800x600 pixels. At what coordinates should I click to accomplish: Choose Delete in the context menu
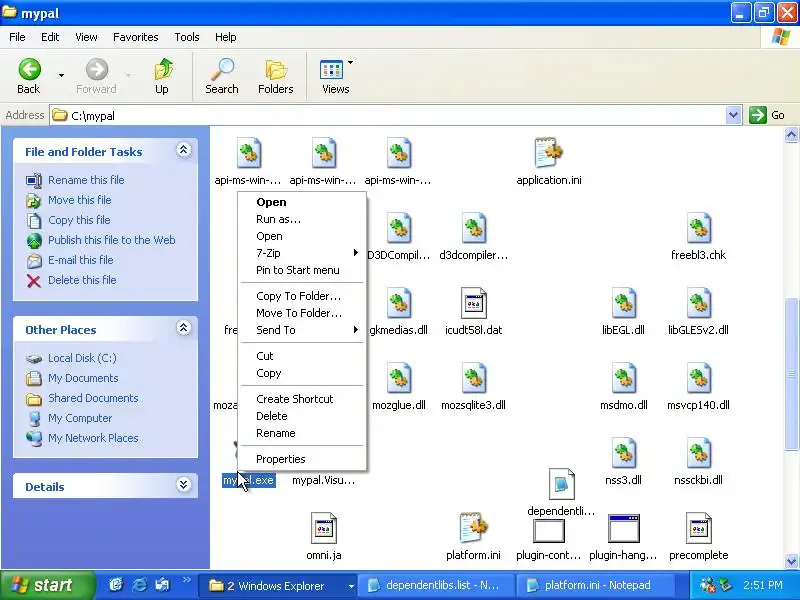[x=302, y=416]
